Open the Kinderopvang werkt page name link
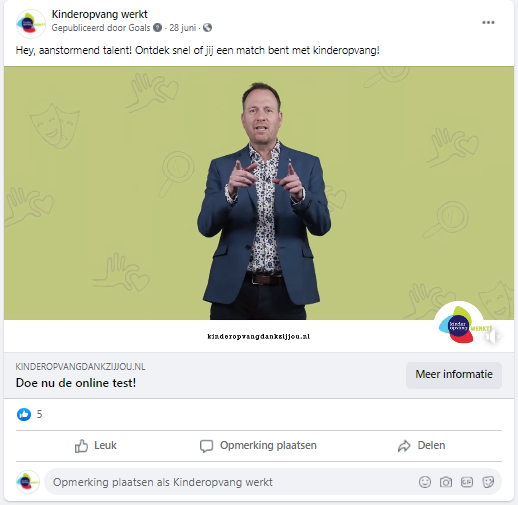This screenshot has width=518, height=505. [x=99, y=14]
